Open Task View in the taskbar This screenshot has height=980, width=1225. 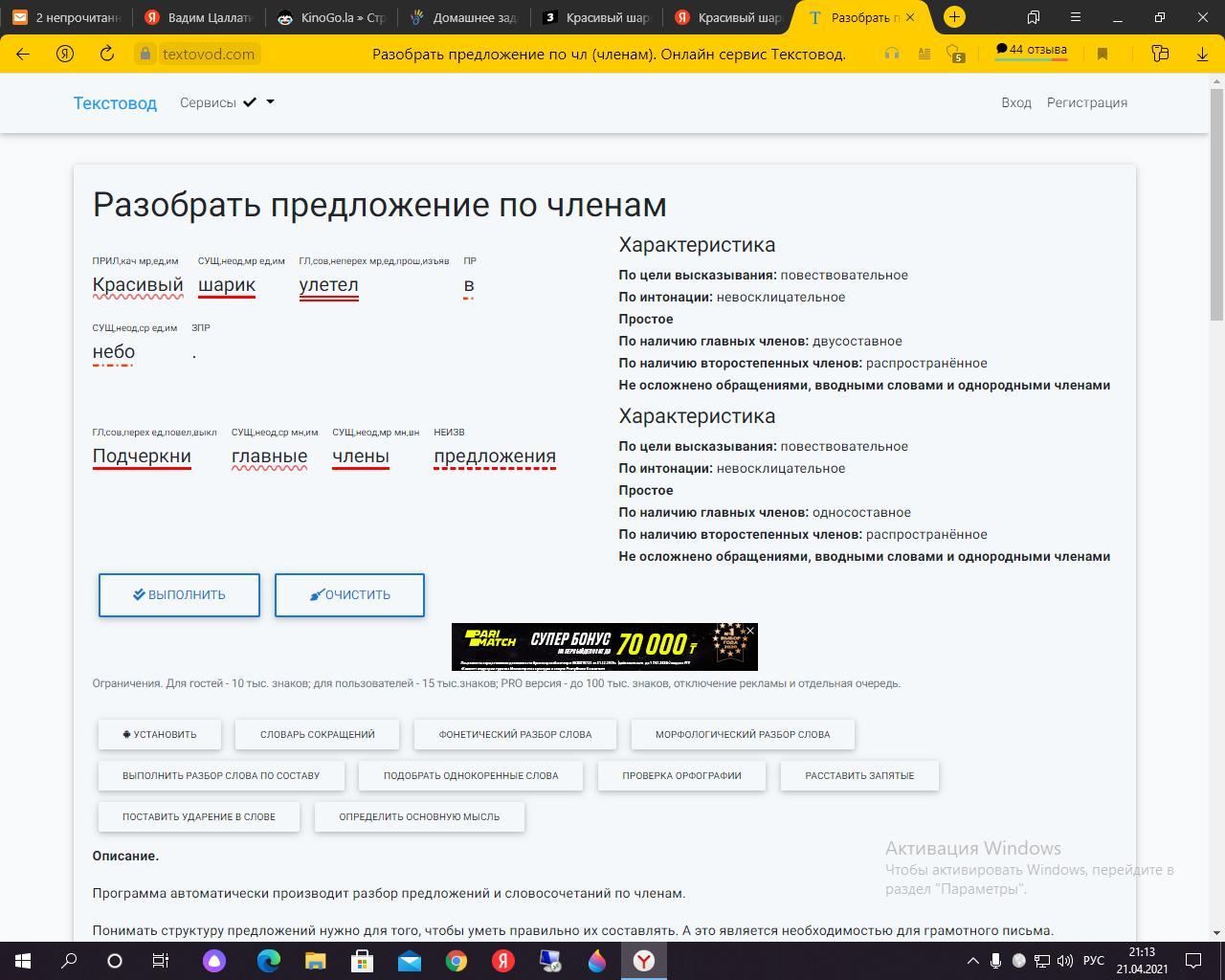coord(161,961)
